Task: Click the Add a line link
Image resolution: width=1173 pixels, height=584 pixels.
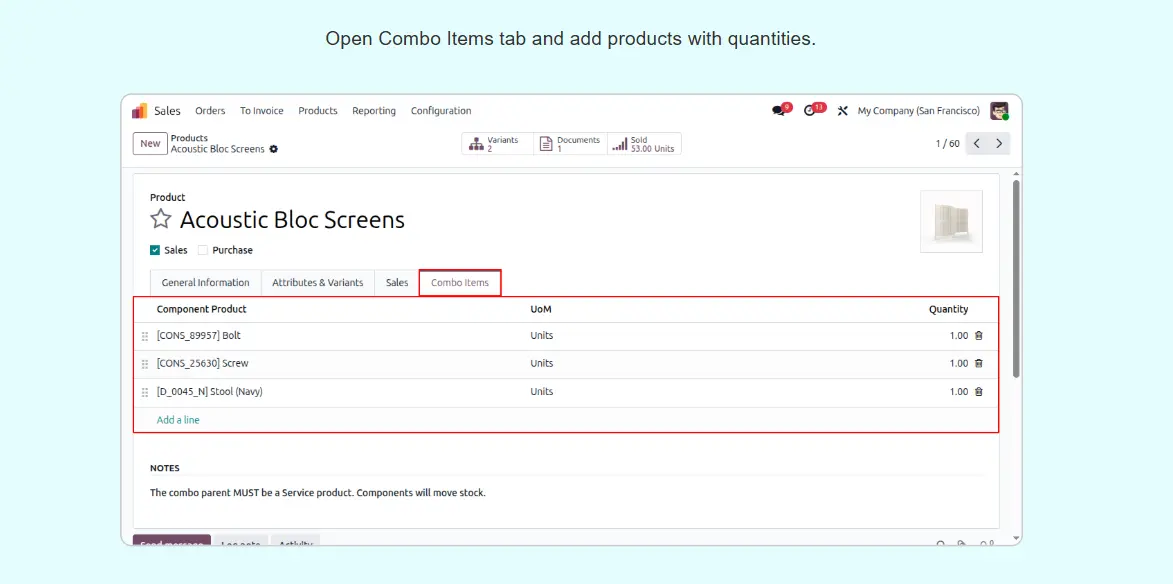Action: click(178, 420)
